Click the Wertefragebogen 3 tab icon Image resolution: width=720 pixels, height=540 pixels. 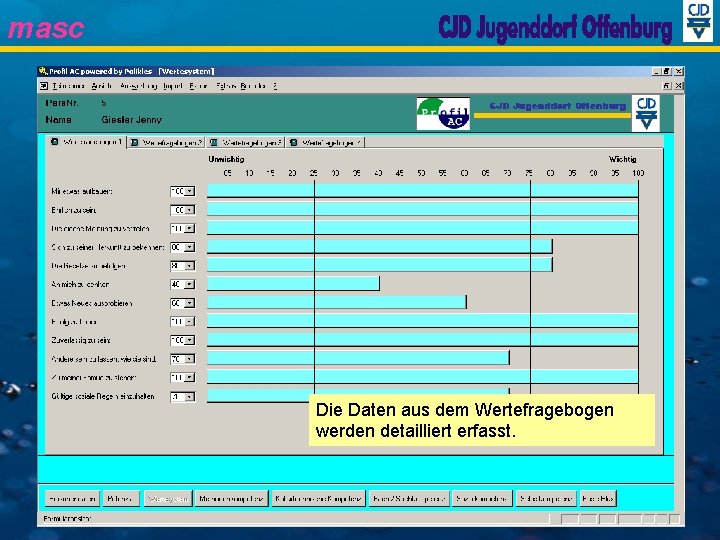[214, 143]
